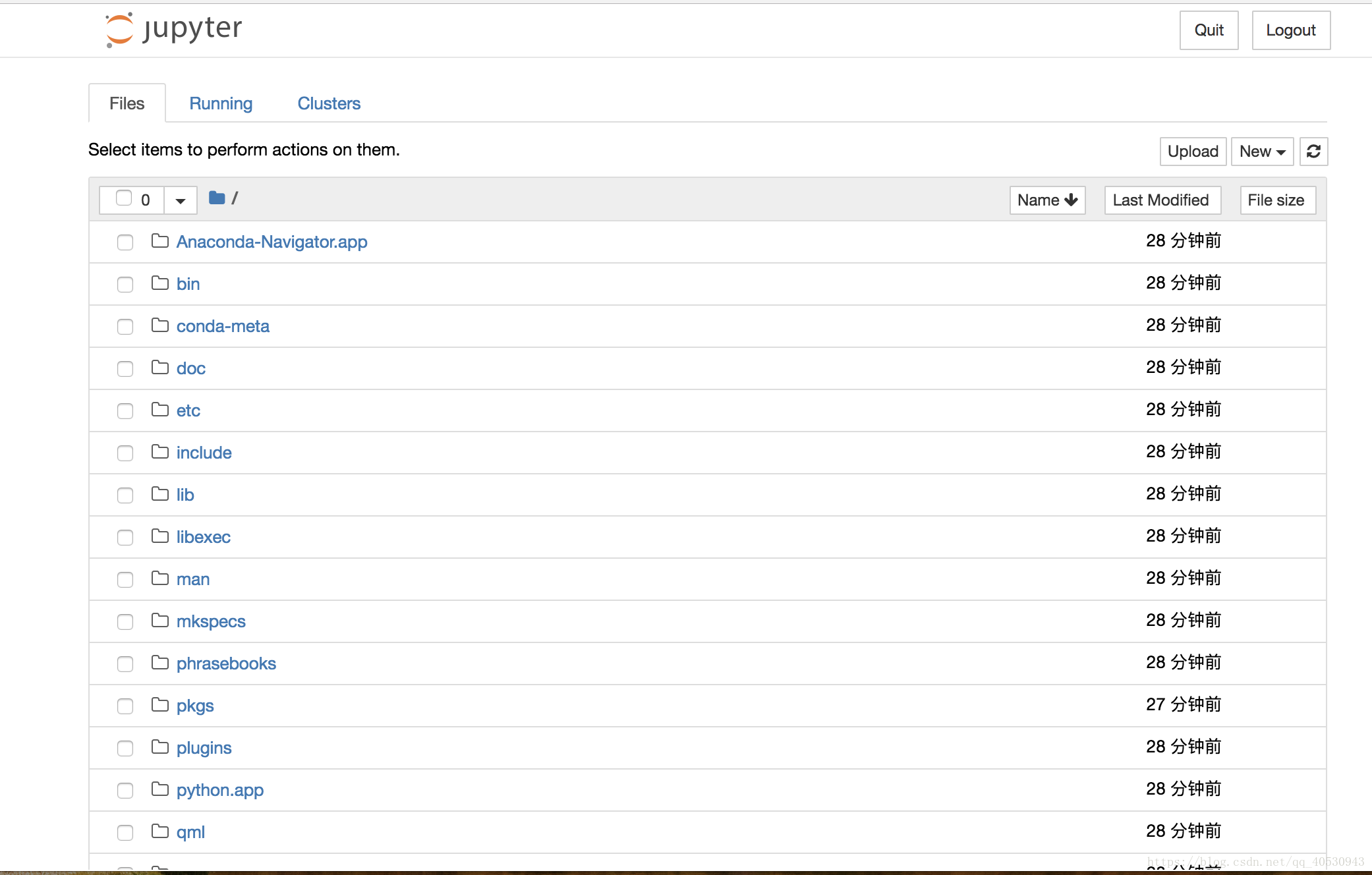
Task: Click the Jupyter logo
Action: click(x=173, y=30)
